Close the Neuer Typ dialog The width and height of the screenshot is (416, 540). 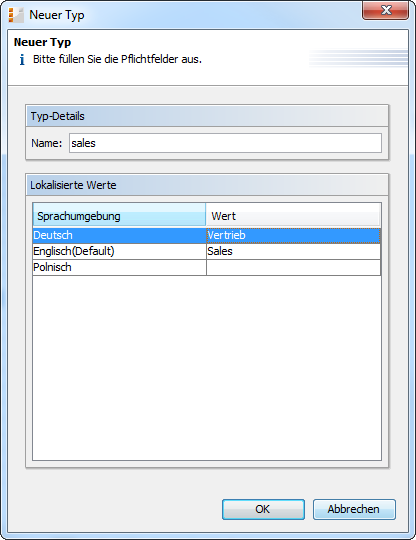tap(386, 10)
